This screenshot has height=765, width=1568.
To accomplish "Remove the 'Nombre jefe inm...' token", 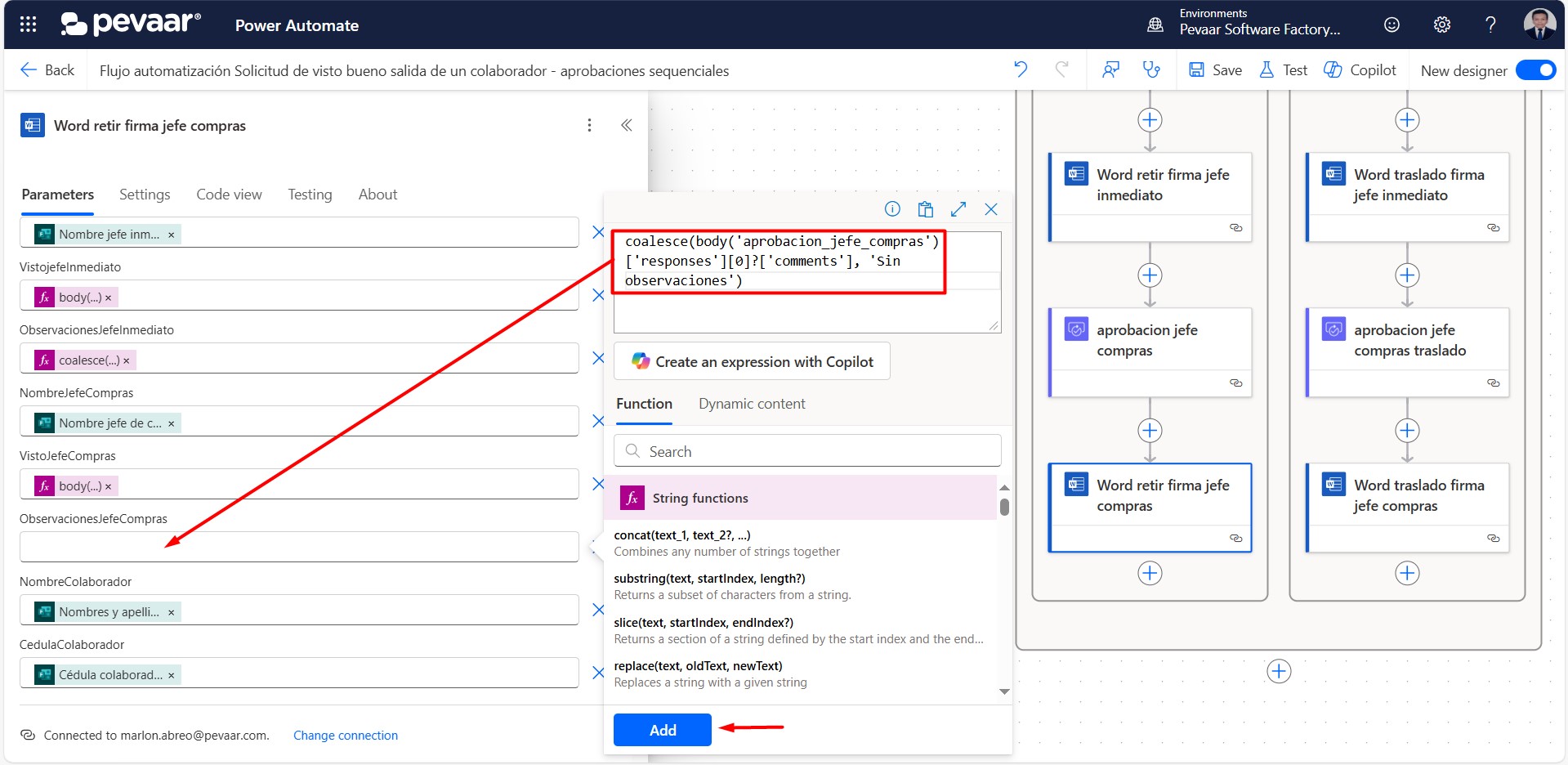I will (x=171, y=235).
